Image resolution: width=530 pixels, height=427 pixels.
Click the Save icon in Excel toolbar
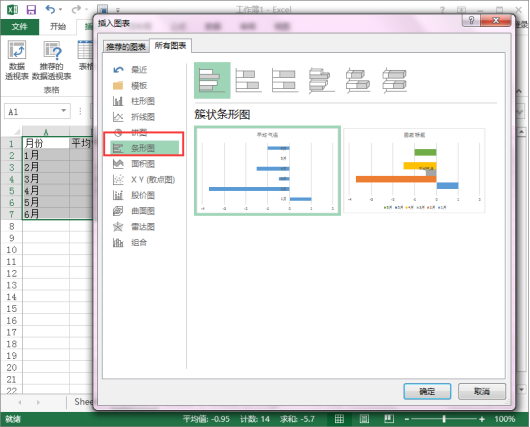31,9
